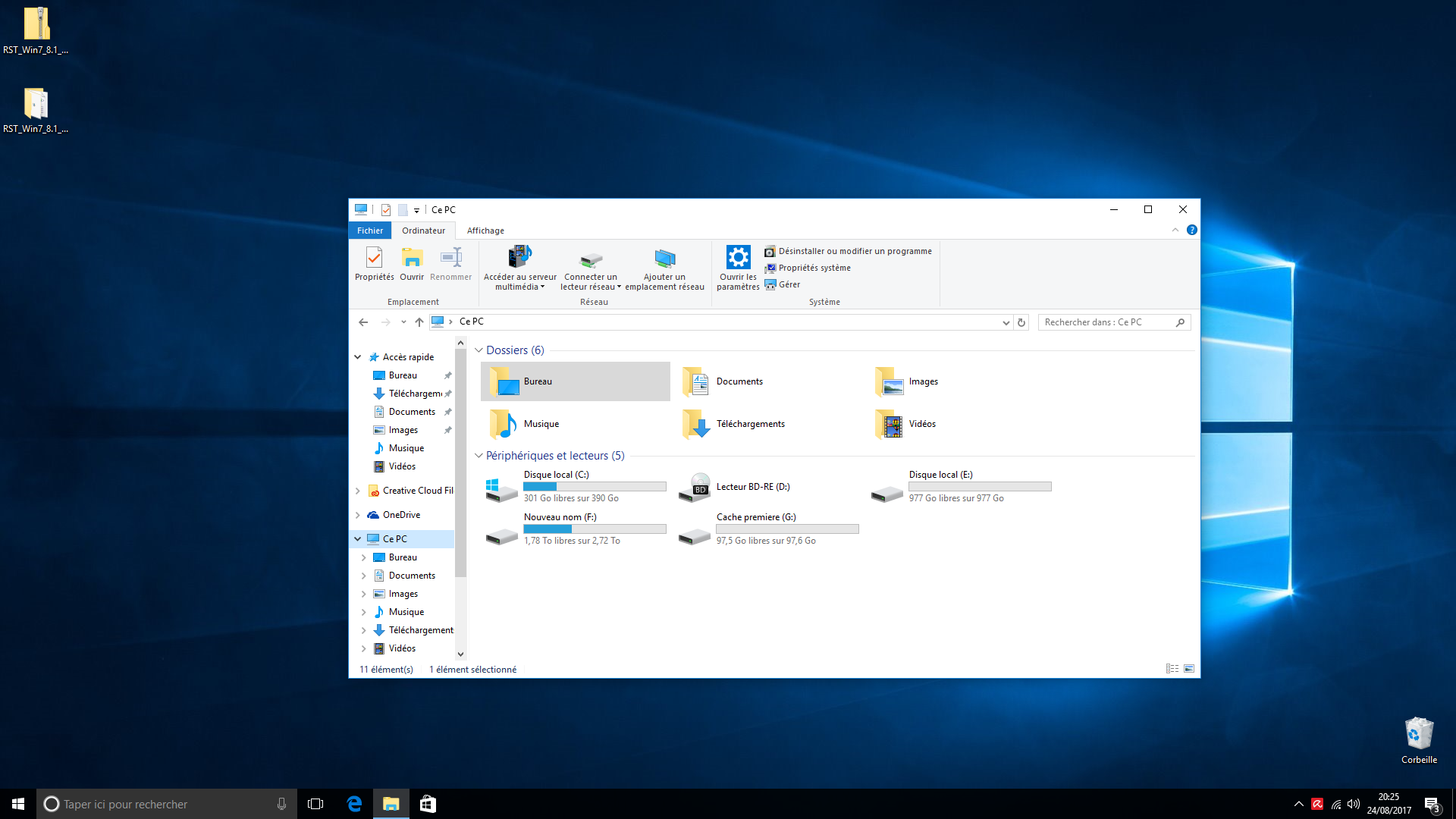Expand Creative Cloud Files tree node
The width and height of the screenshot is (1456, 819).
(x=358, y=491)
